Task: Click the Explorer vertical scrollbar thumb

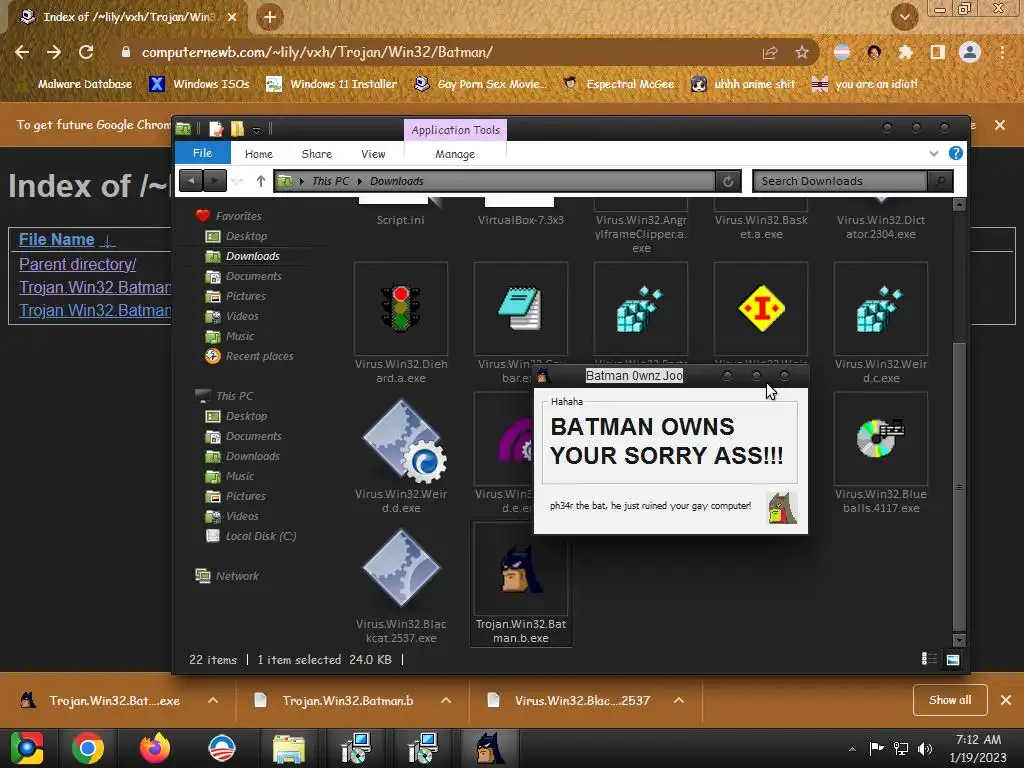Action: [959, 487]
